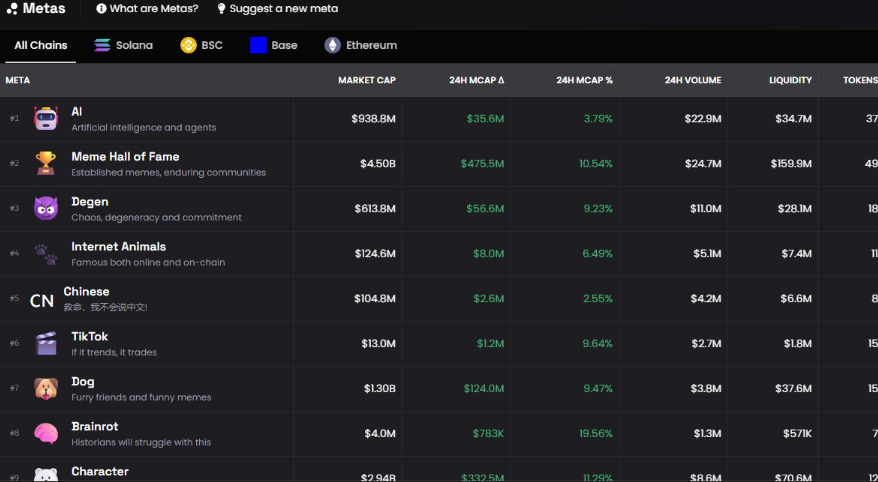Screen dimensions: 878x482
Task: Click the Ethereum diamond logo
Action: coord(333,45)
